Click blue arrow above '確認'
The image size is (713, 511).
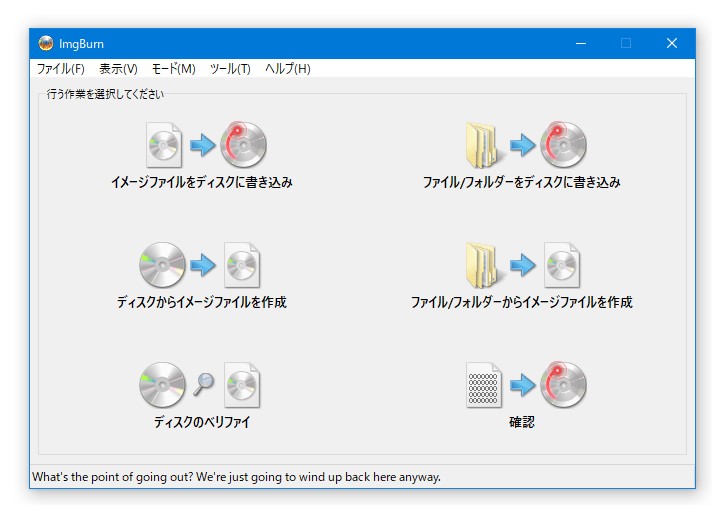[x=522, y=385]
